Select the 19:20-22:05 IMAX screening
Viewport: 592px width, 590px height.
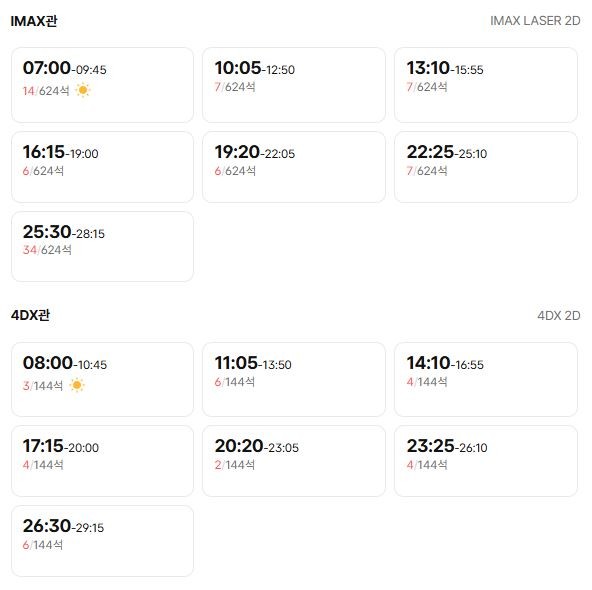coord(294,167)
